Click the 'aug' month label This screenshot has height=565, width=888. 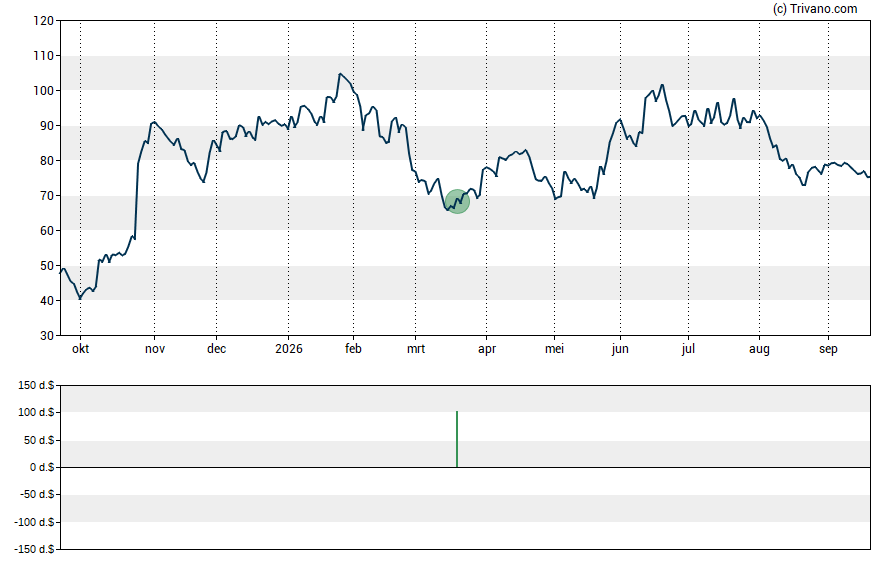coord(759,349)
